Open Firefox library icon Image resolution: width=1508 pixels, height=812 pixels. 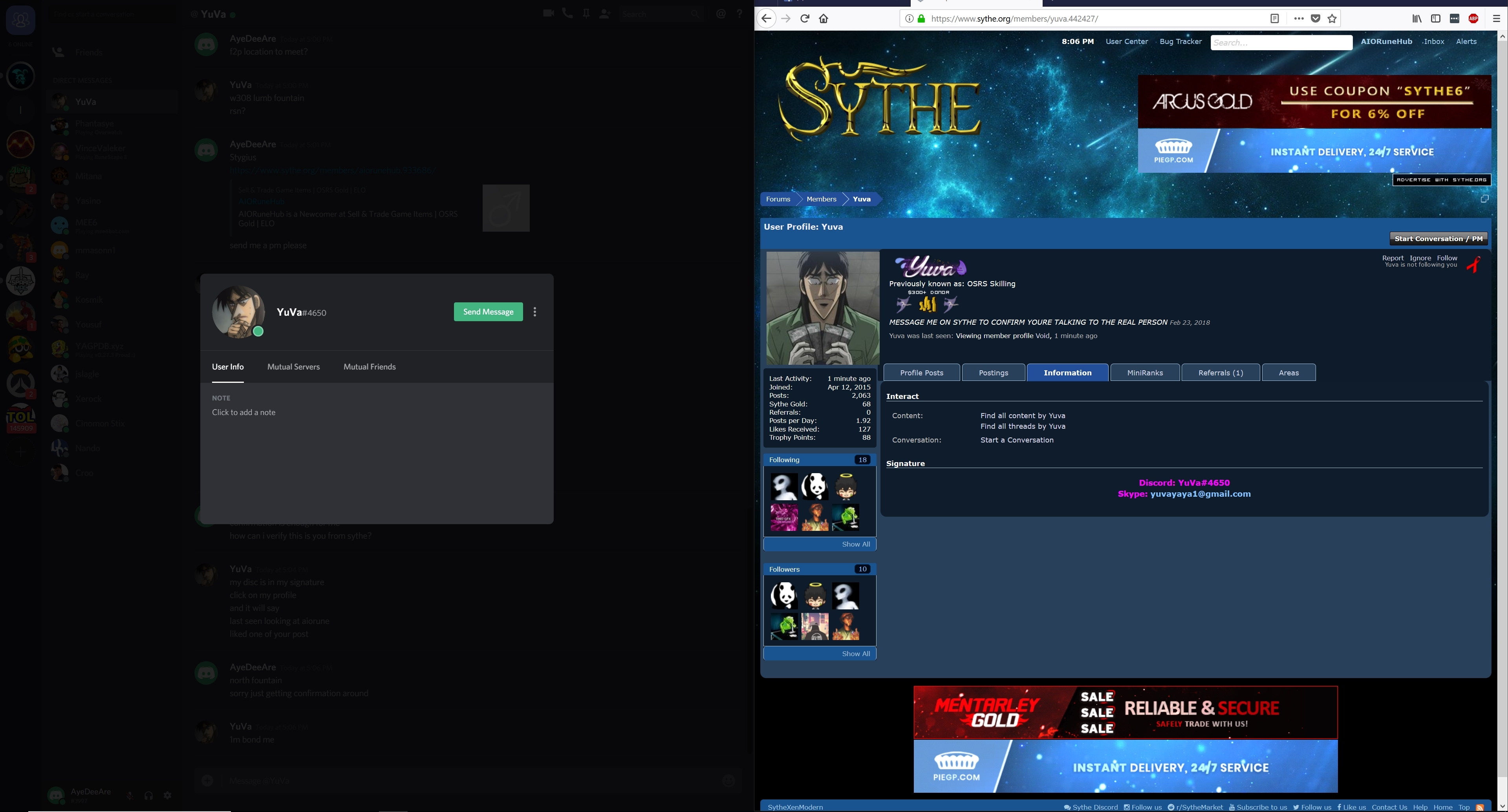[x=1417, y=19]
